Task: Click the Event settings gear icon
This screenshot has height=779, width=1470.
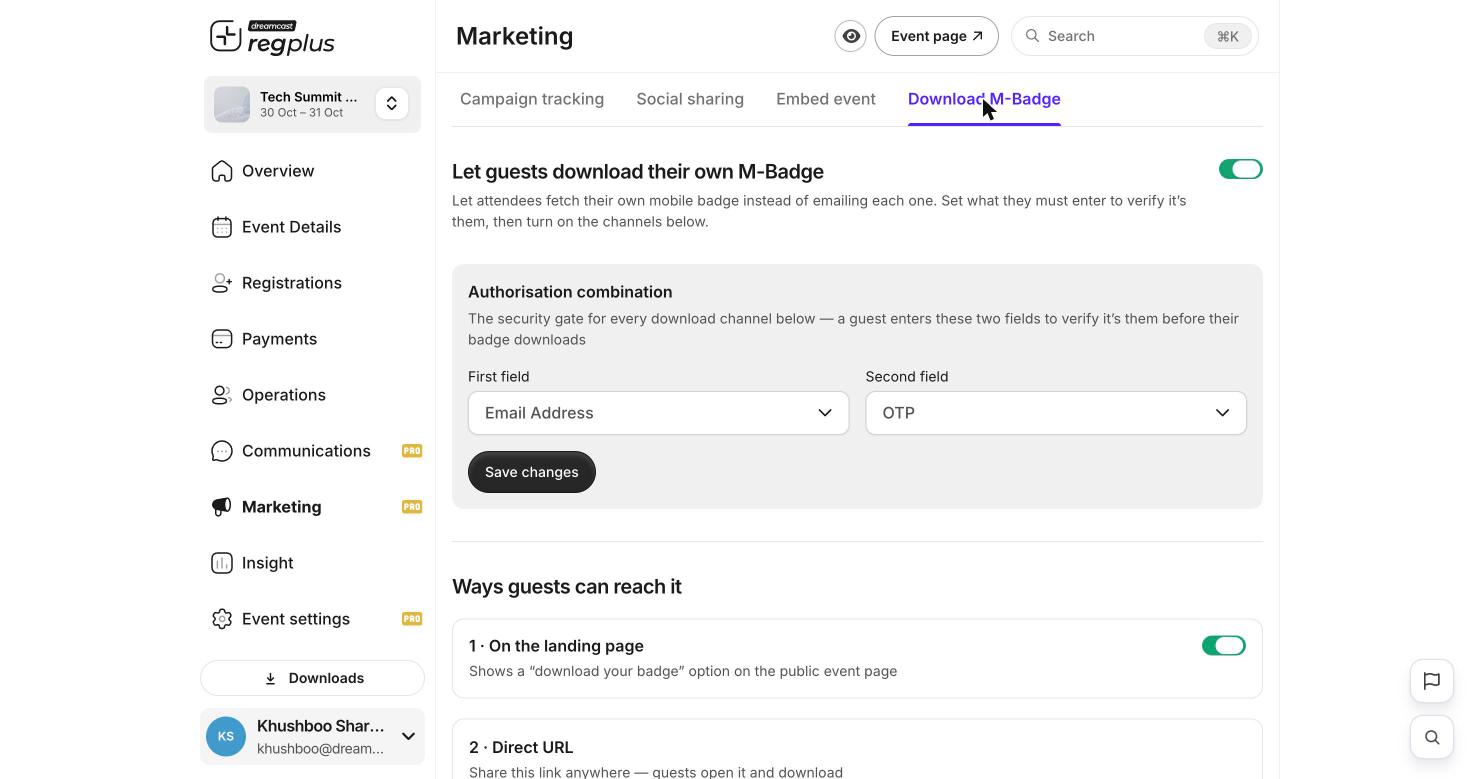Action: (222, 619)
